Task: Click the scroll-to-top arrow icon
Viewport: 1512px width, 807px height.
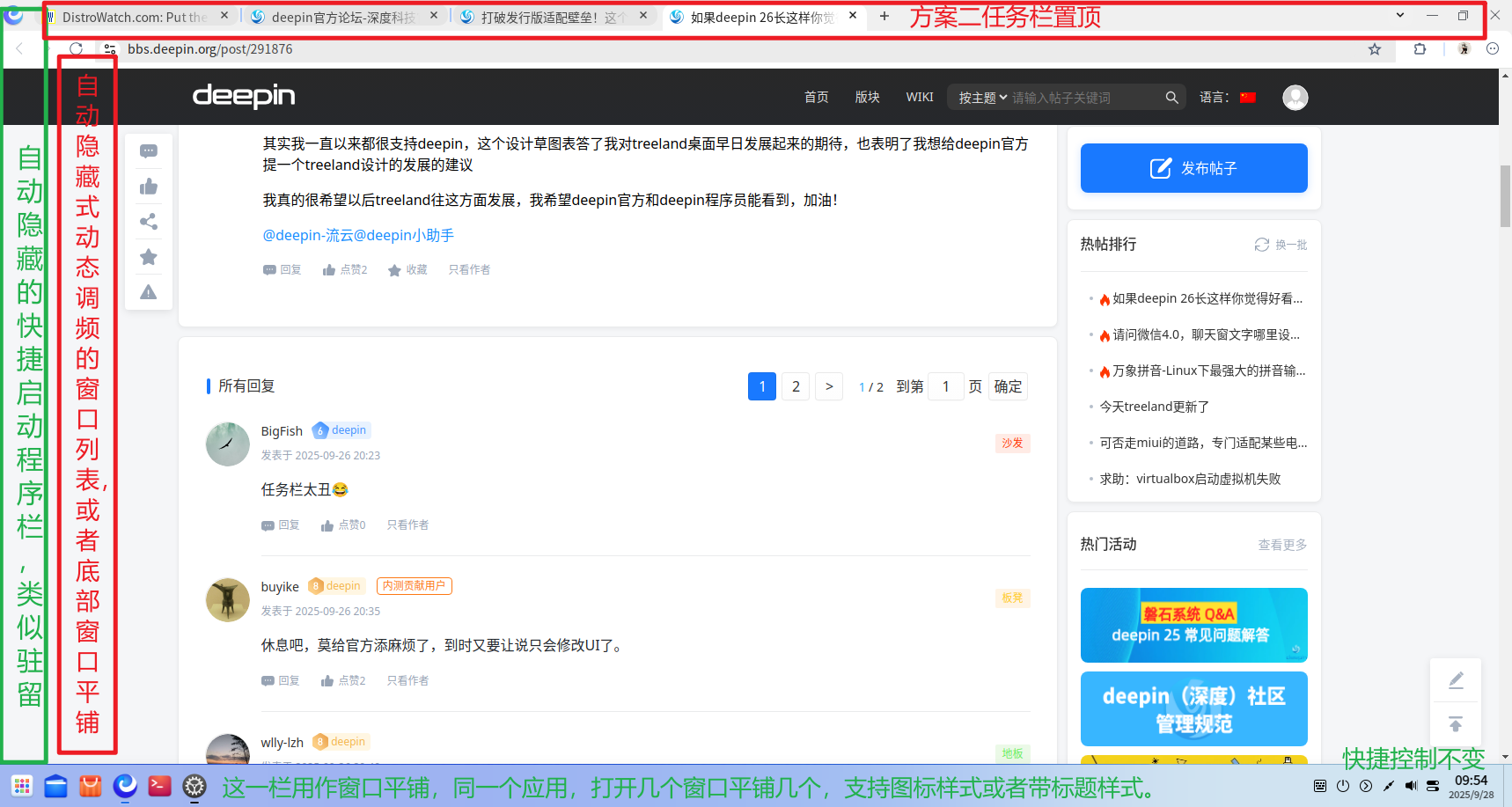Action: tap(1456, 724)
